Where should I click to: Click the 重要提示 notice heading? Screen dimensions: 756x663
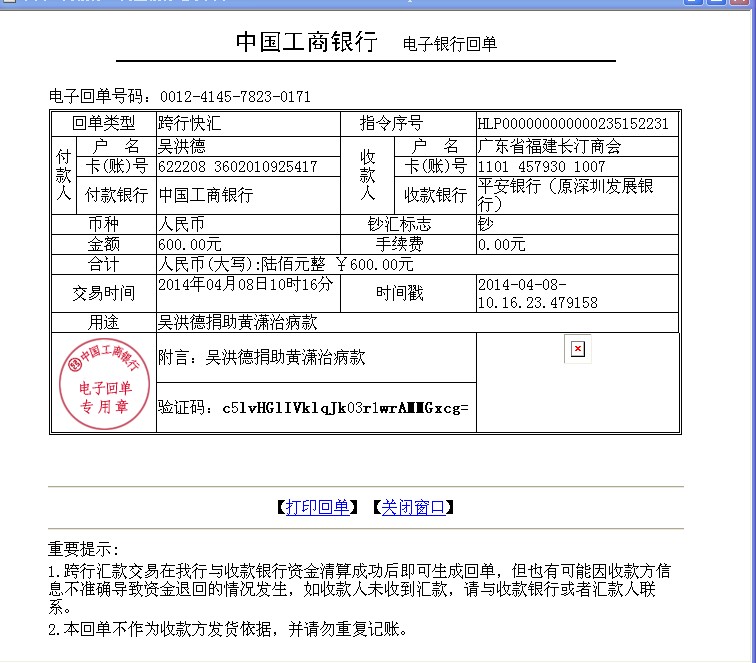click(x=84, y=550)
